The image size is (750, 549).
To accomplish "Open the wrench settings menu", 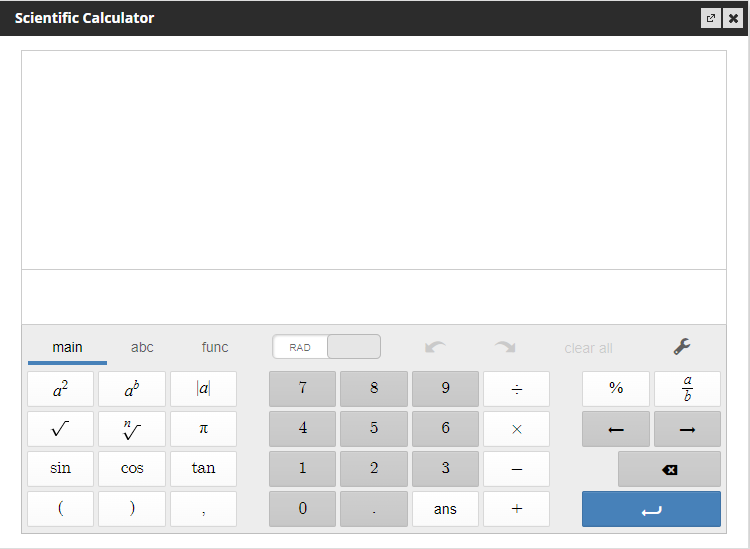I will tap(682, 347).
